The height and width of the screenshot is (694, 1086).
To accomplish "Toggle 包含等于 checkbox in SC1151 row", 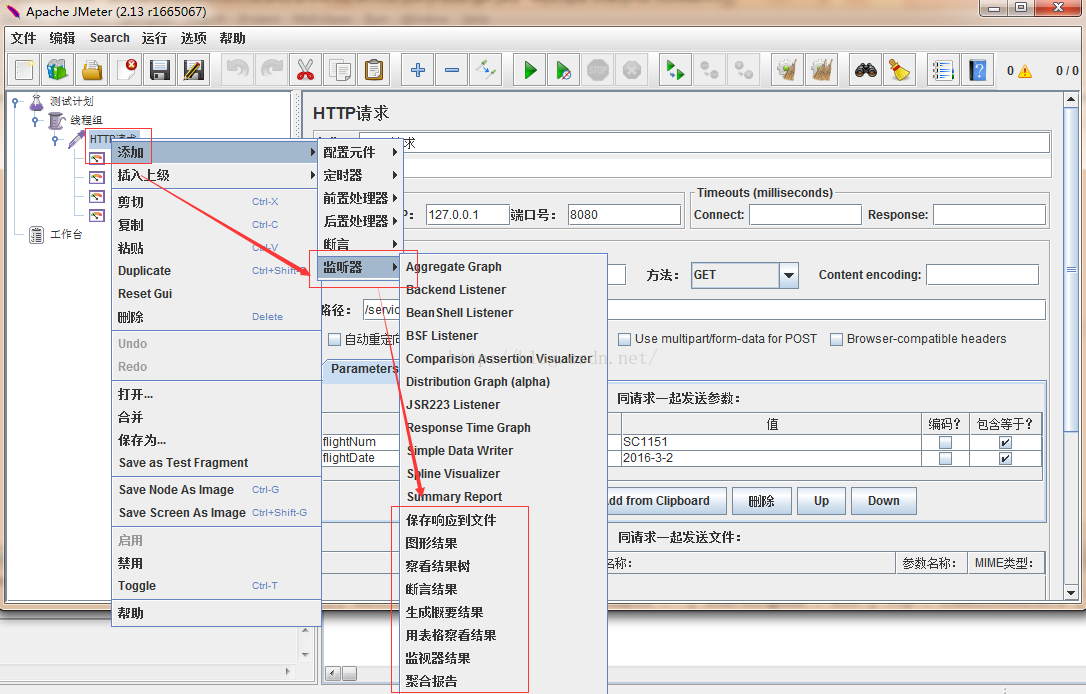I will tap(1006, 443).
